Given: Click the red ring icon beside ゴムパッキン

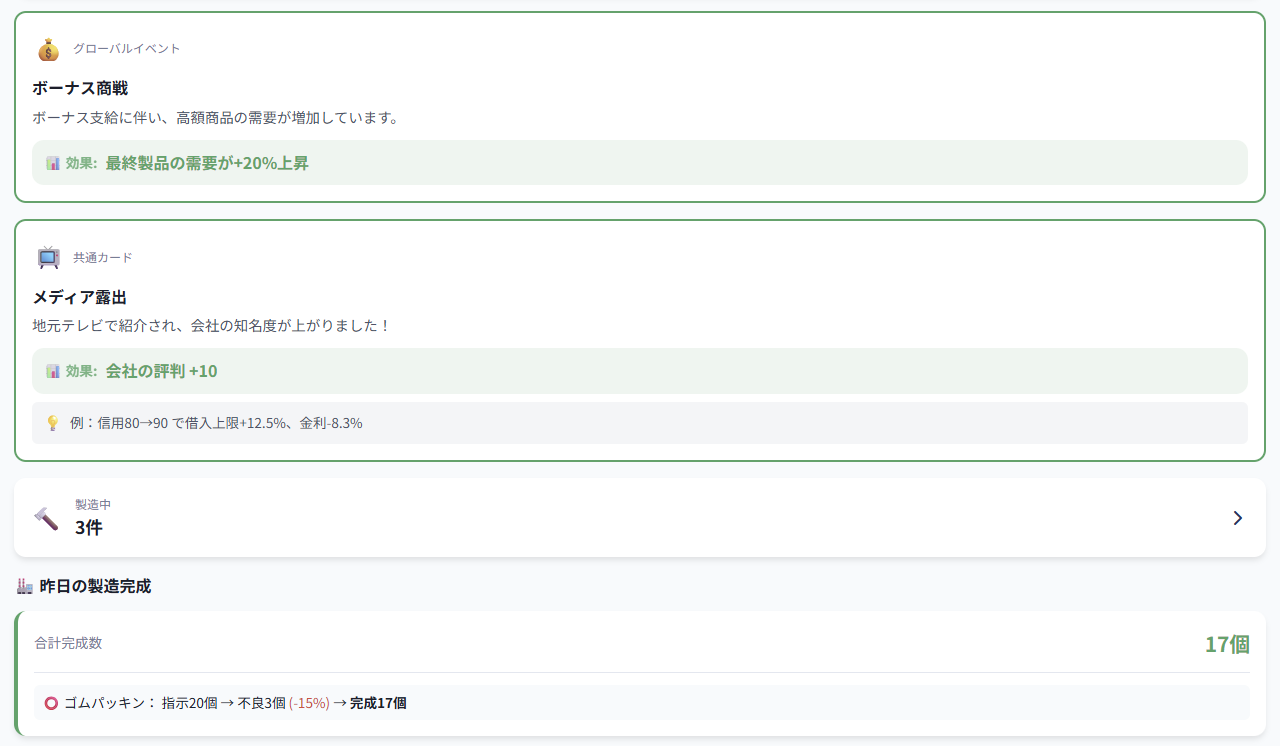Looking at the screenshot, I should pyautogui.click(x=51, y=703).
